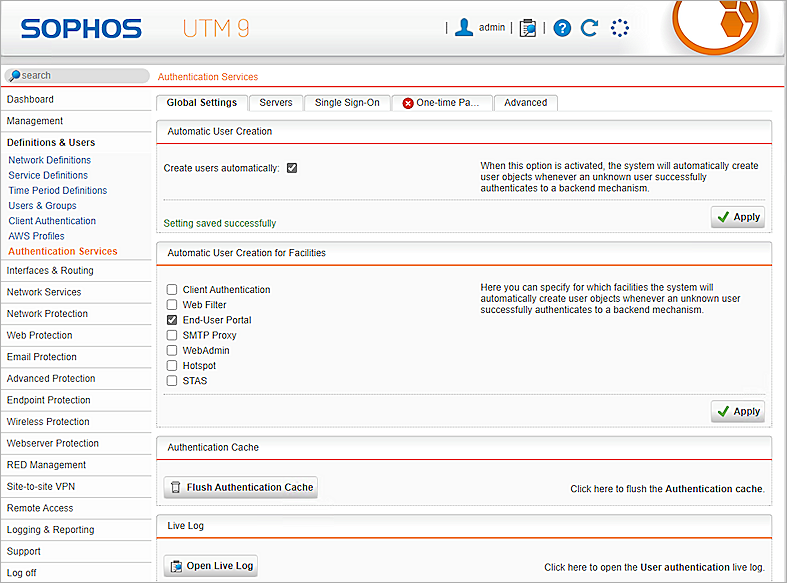The image size is (787, 583).
Task: Click the log icon on Open Live Log
Action: coord(176,566)
